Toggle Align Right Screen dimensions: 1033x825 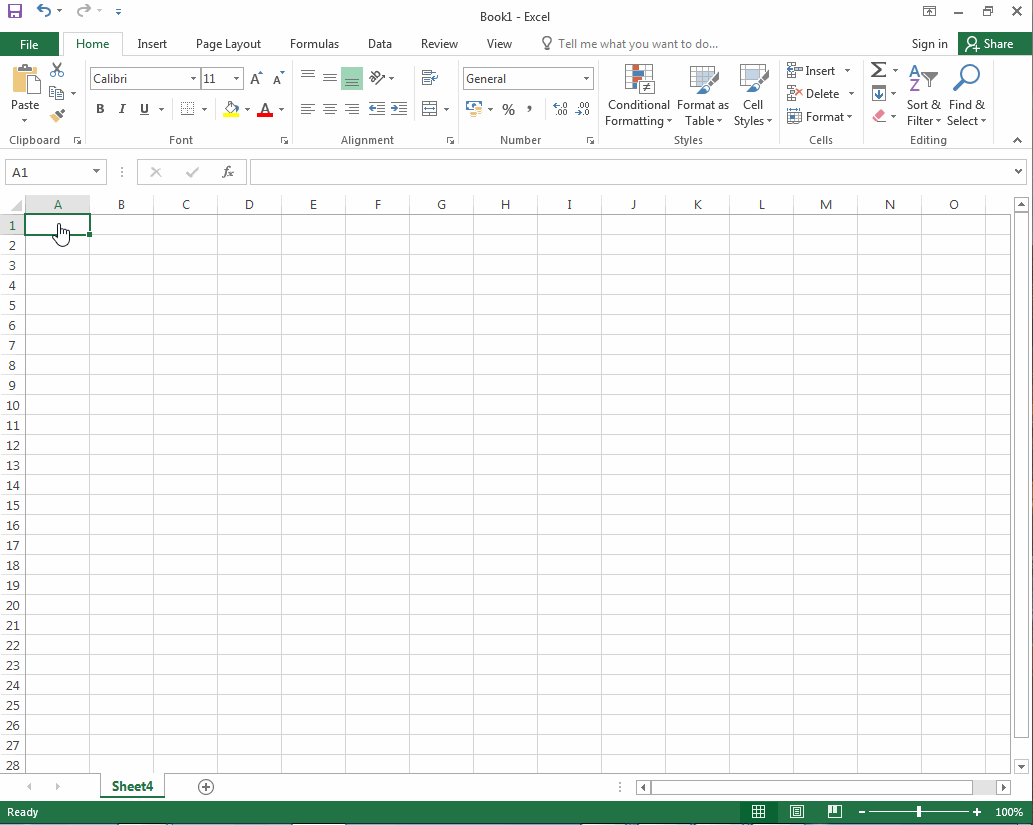tap(352, 109)
